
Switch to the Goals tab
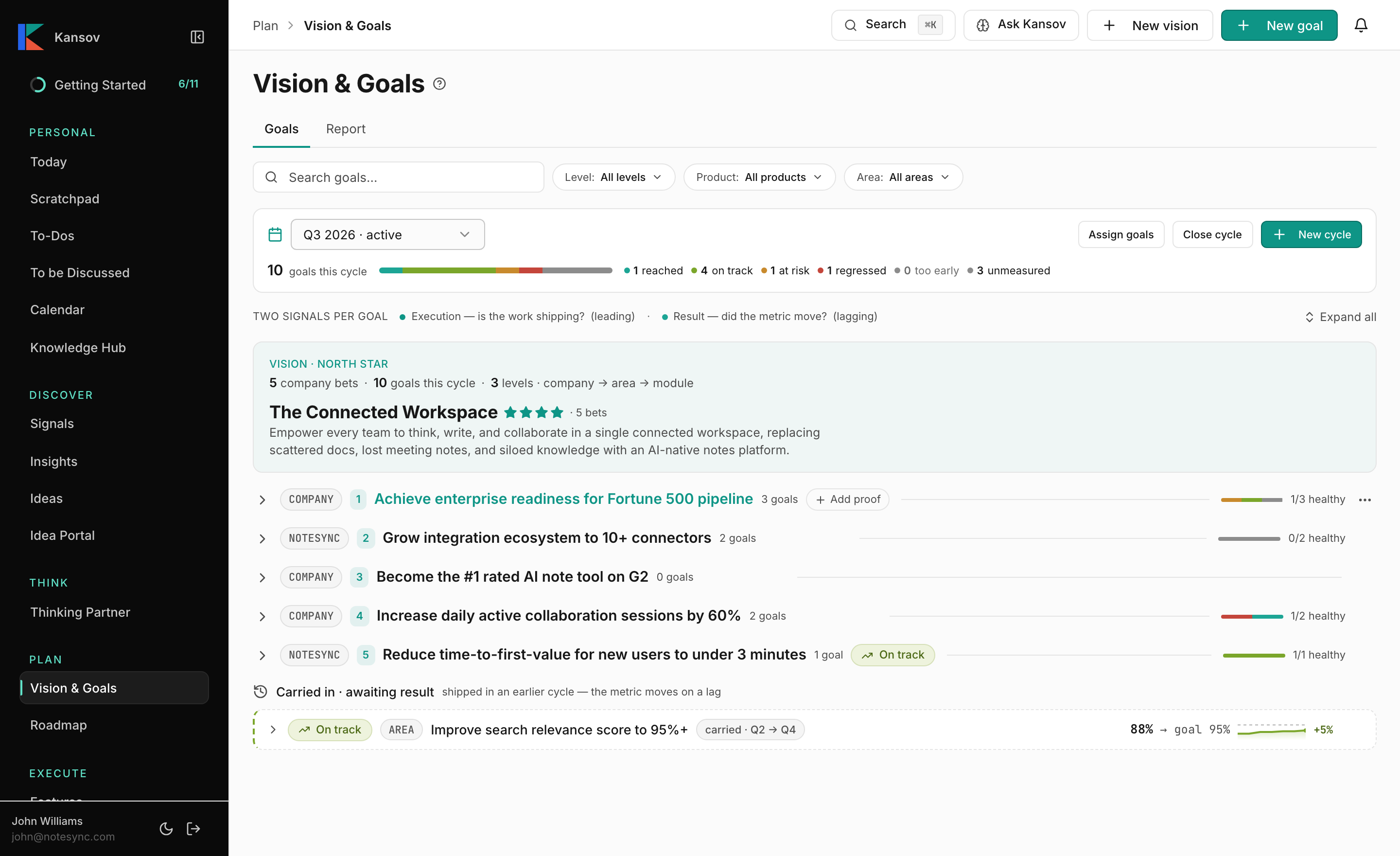(281, 129)
